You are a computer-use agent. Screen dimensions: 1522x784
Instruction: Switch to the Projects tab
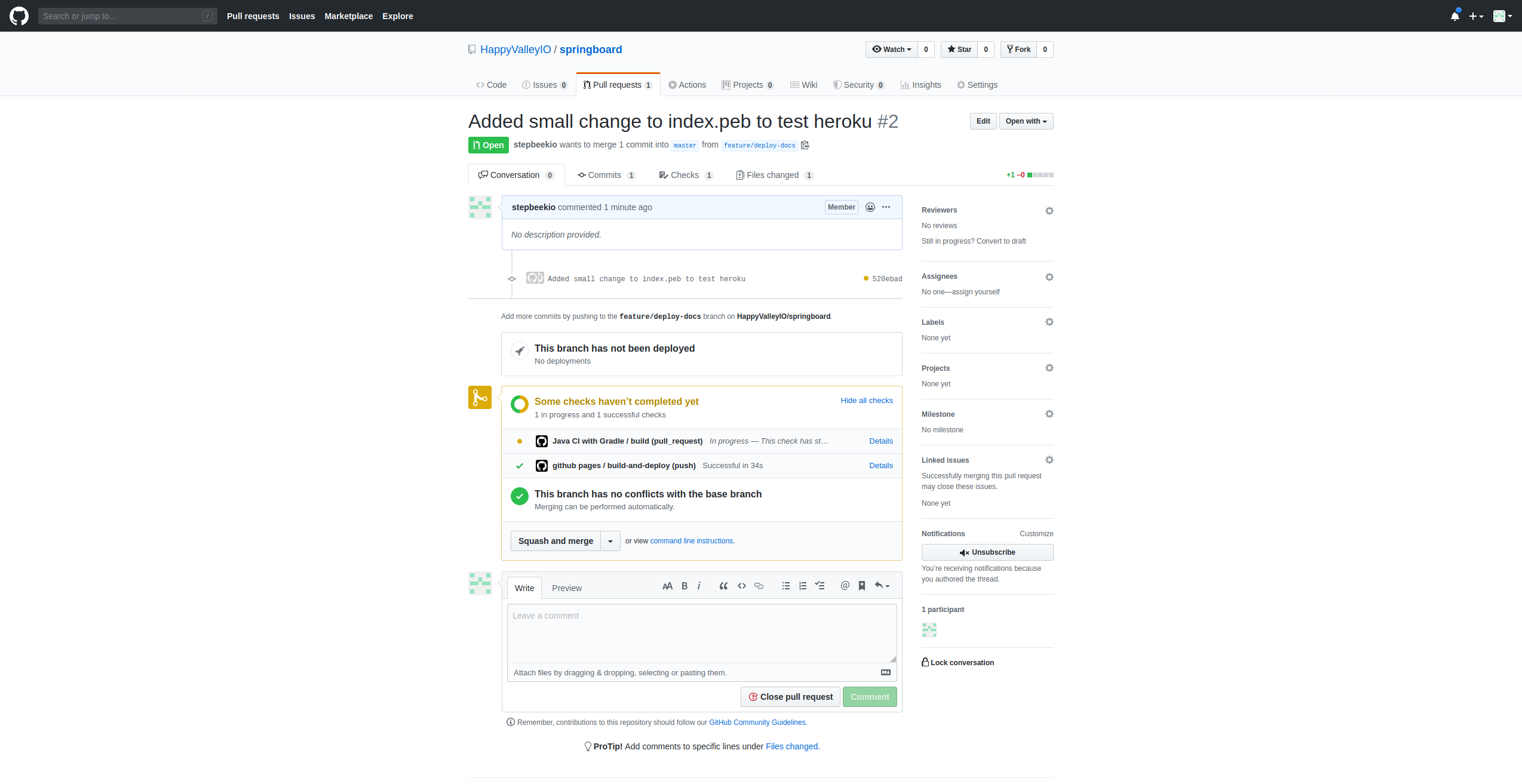tap(747, 85)
